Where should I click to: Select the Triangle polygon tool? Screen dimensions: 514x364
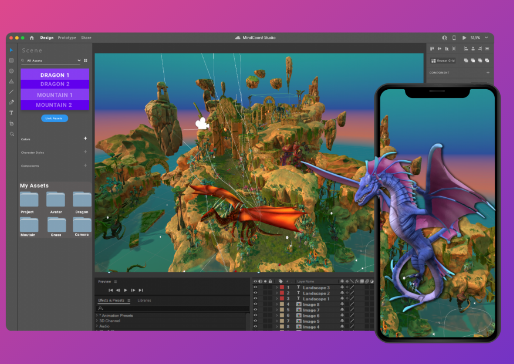(11, 81)
